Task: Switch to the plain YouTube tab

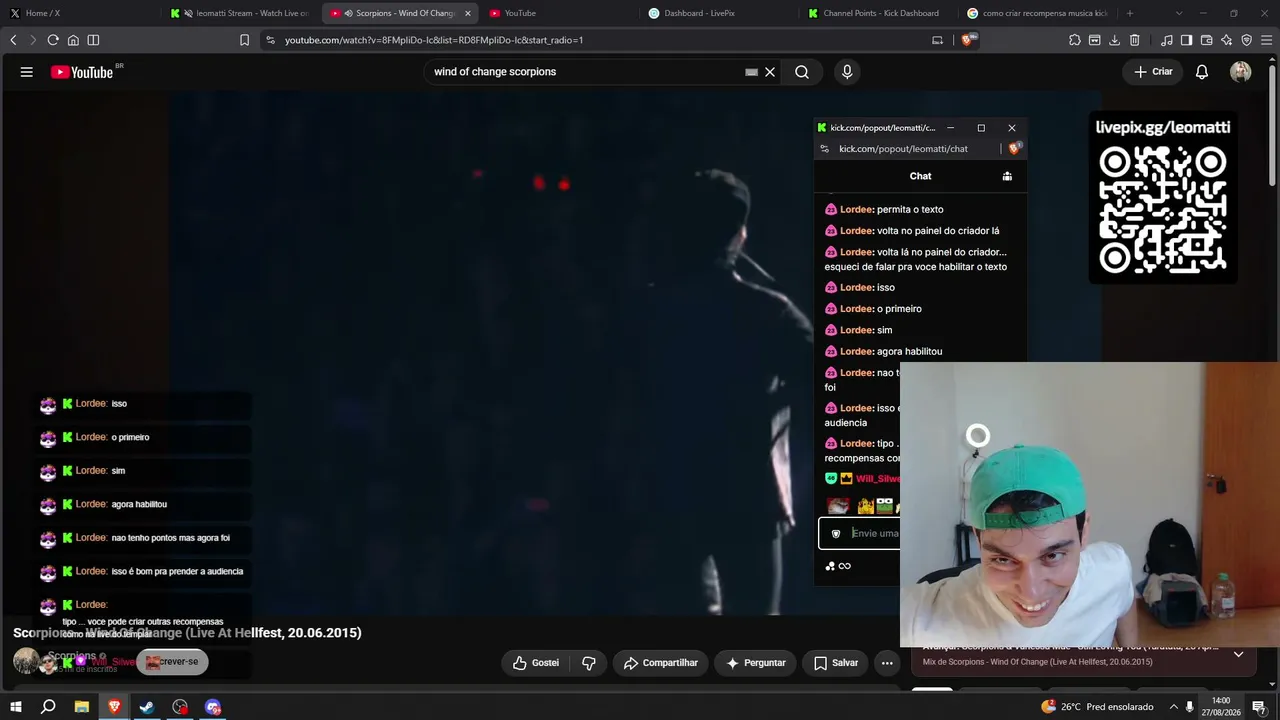Action: pos(560,13)
